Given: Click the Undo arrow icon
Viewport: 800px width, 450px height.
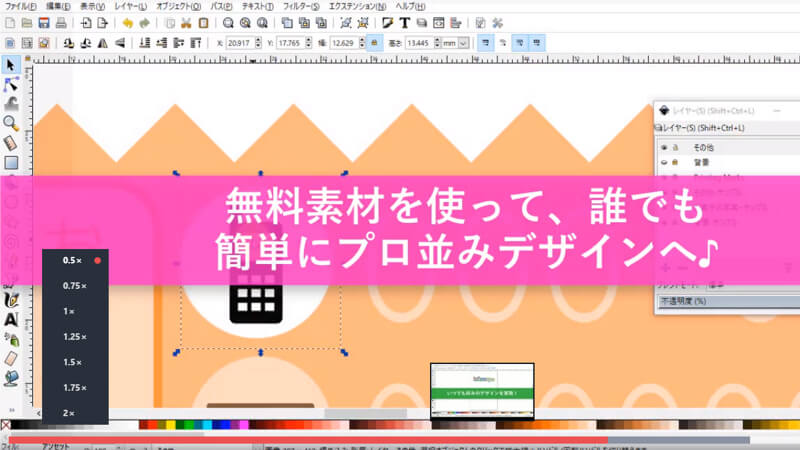Looking at the screenshot, I should tap(128, 23).
